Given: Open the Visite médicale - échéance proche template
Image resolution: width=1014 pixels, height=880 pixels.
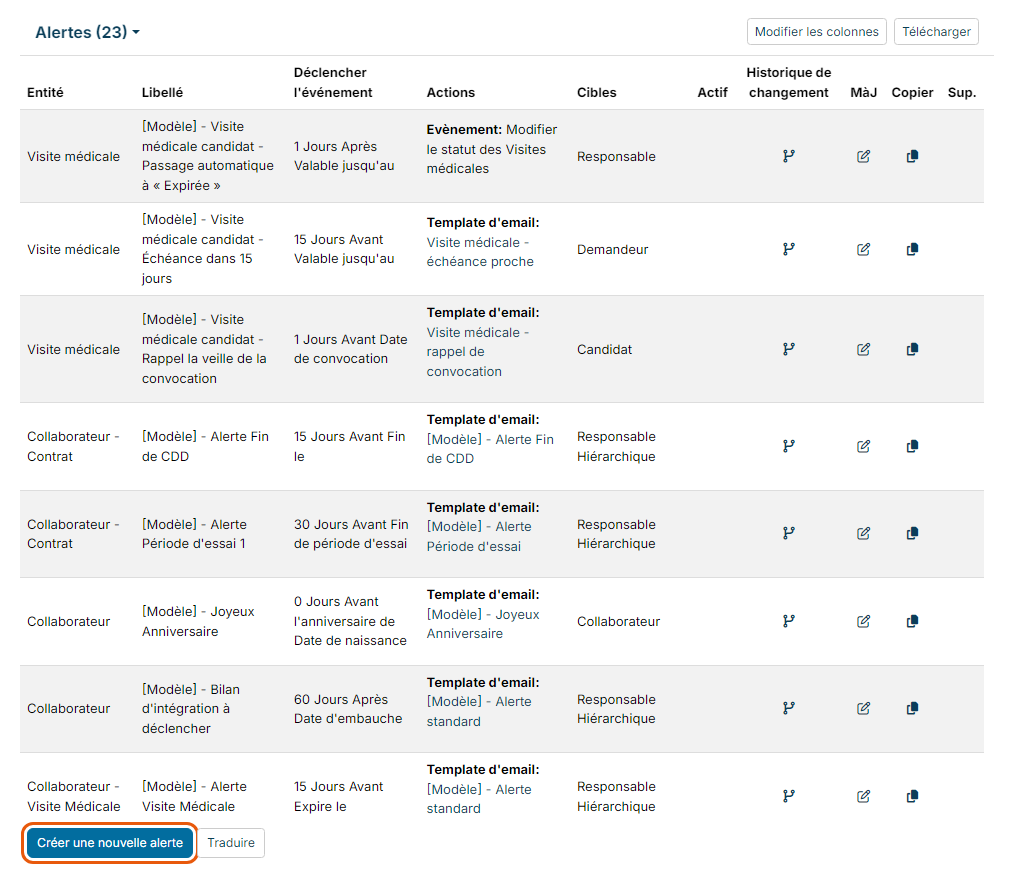Looking at the screenshot, I should click(x=480, y=252).
